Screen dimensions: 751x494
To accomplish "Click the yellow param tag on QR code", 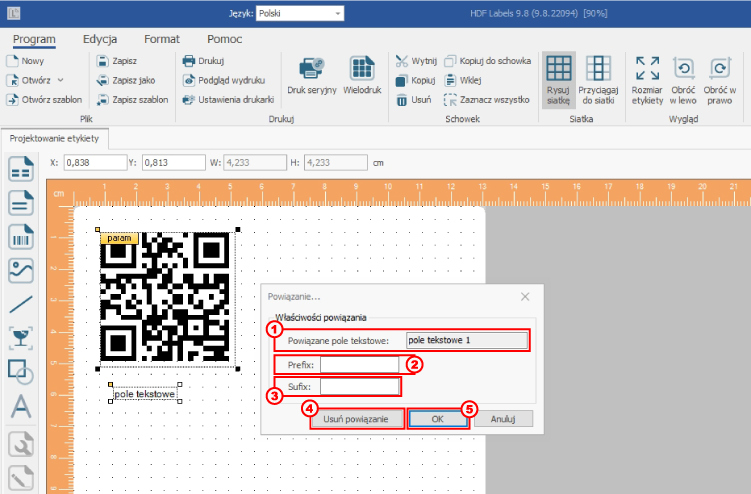I will (x=119, y=238).
